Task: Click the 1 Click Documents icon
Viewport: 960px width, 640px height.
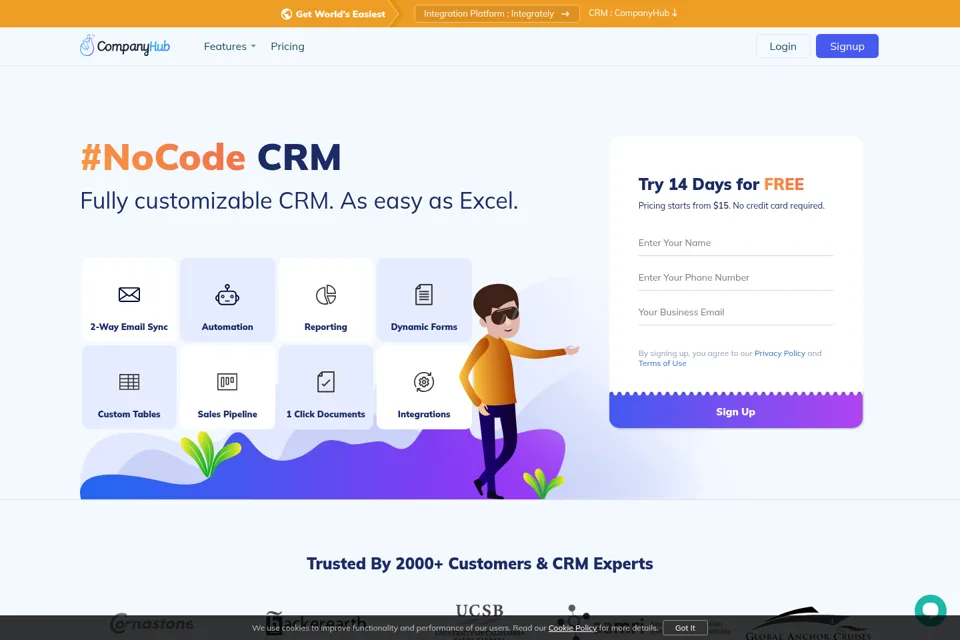Action: 326,382
